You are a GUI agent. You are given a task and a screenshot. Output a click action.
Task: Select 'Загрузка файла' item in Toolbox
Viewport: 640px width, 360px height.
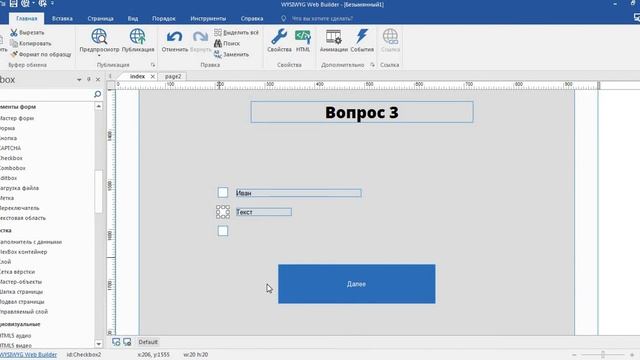[x=20, y=188]
